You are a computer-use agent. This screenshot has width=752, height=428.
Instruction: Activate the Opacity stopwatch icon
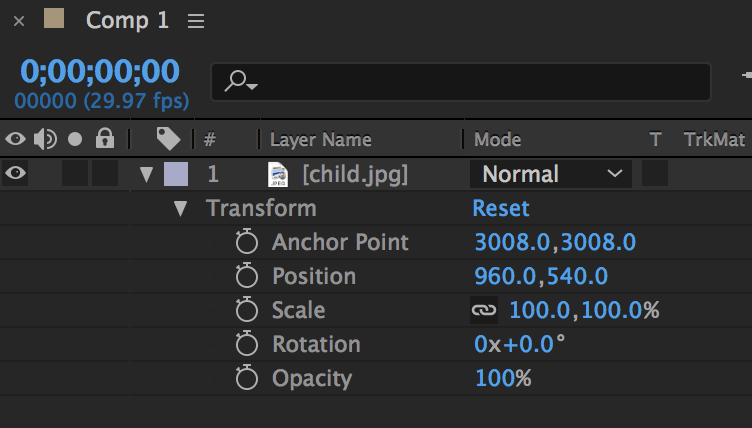click(x=246, y=378)
